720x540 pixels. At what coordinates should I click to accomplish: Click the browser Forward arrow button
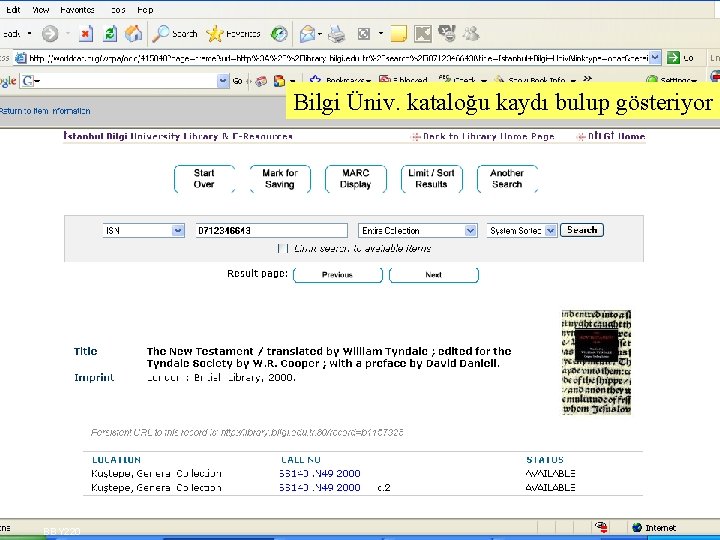point(50,34)
